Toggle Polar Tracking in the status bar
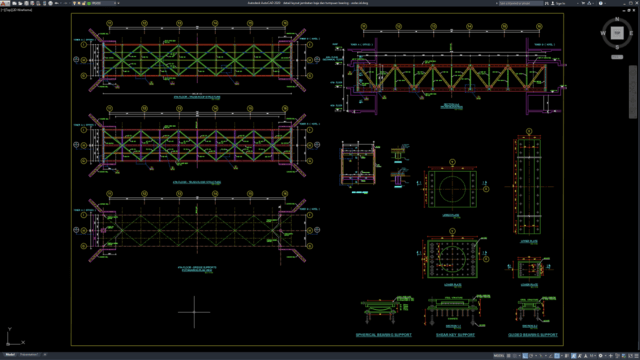The height and width of the screenshot is (360, 640). [x=531, y=356]
